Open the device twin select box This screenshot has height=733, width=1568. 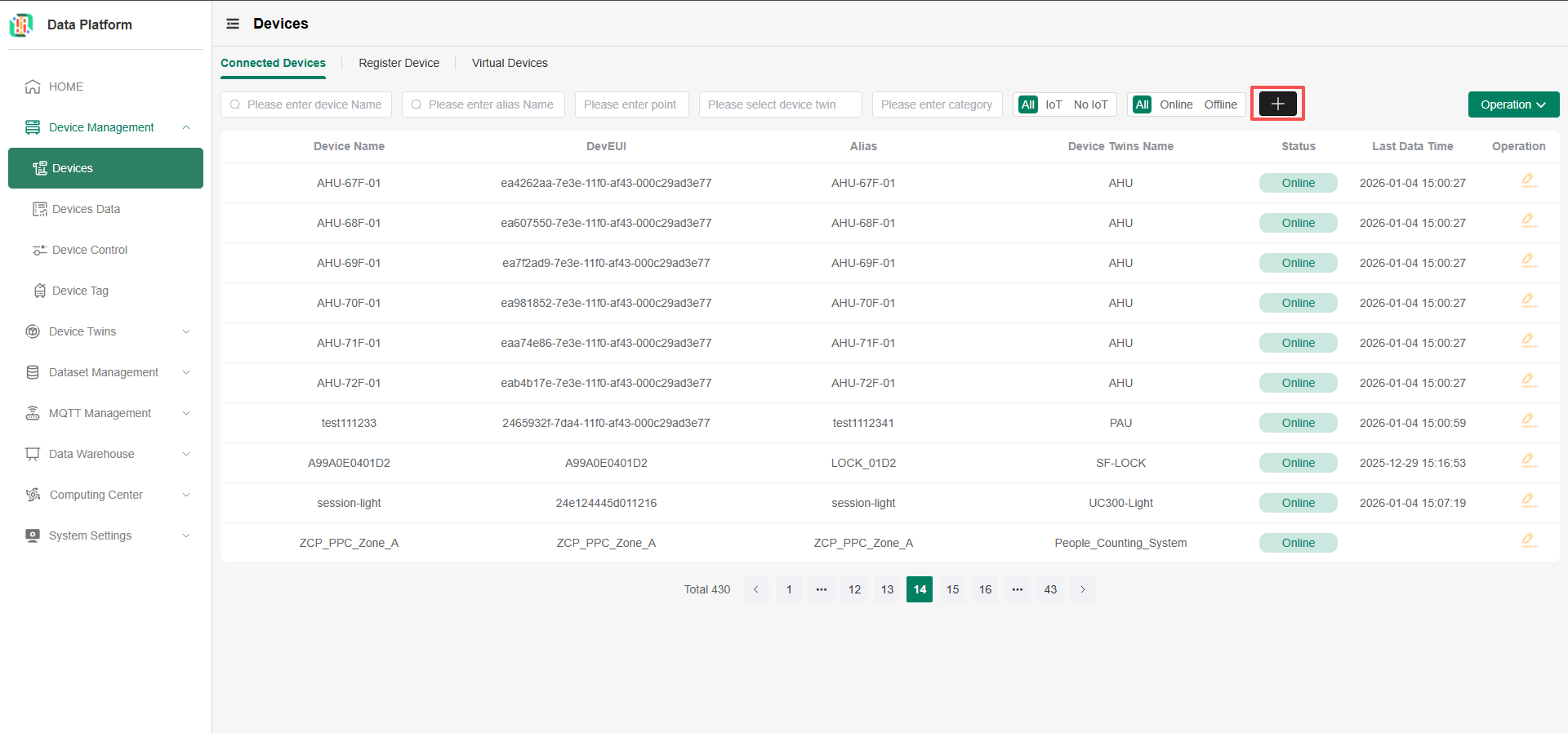[780, 104]
